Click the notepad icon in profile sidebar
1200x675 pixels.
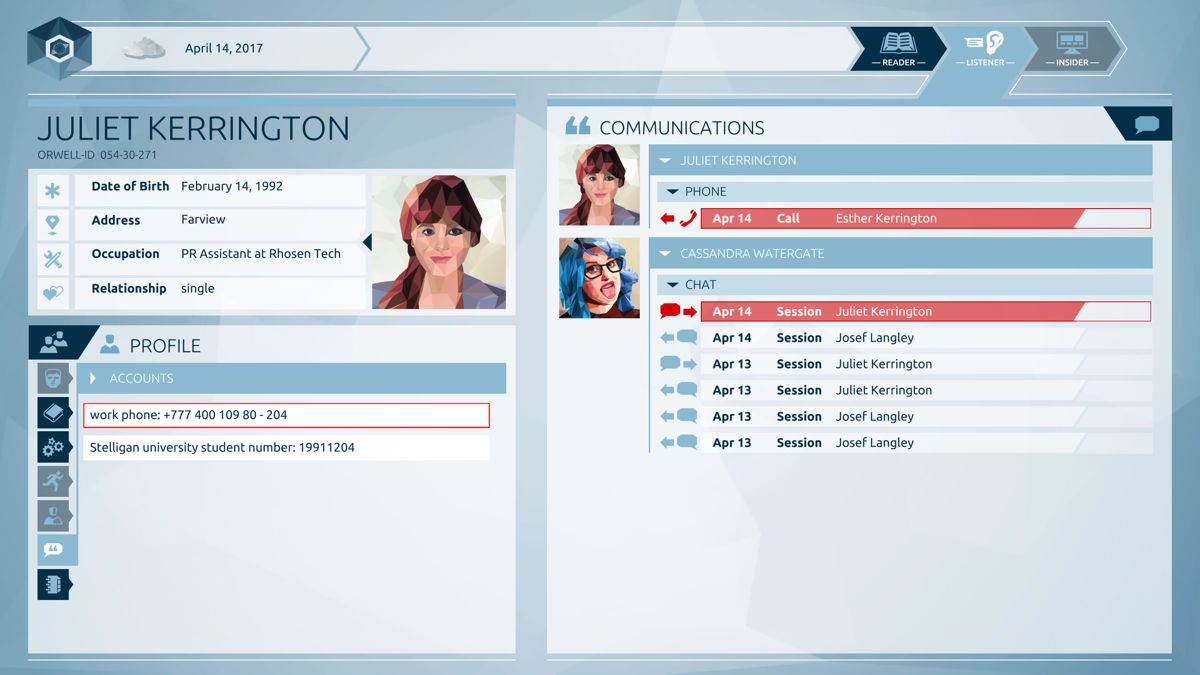54,584
